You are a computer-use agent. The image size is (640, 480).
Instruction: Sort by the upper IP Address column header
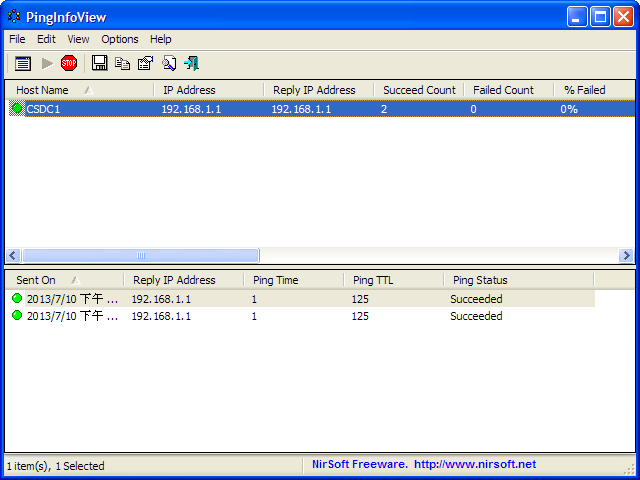209,90
